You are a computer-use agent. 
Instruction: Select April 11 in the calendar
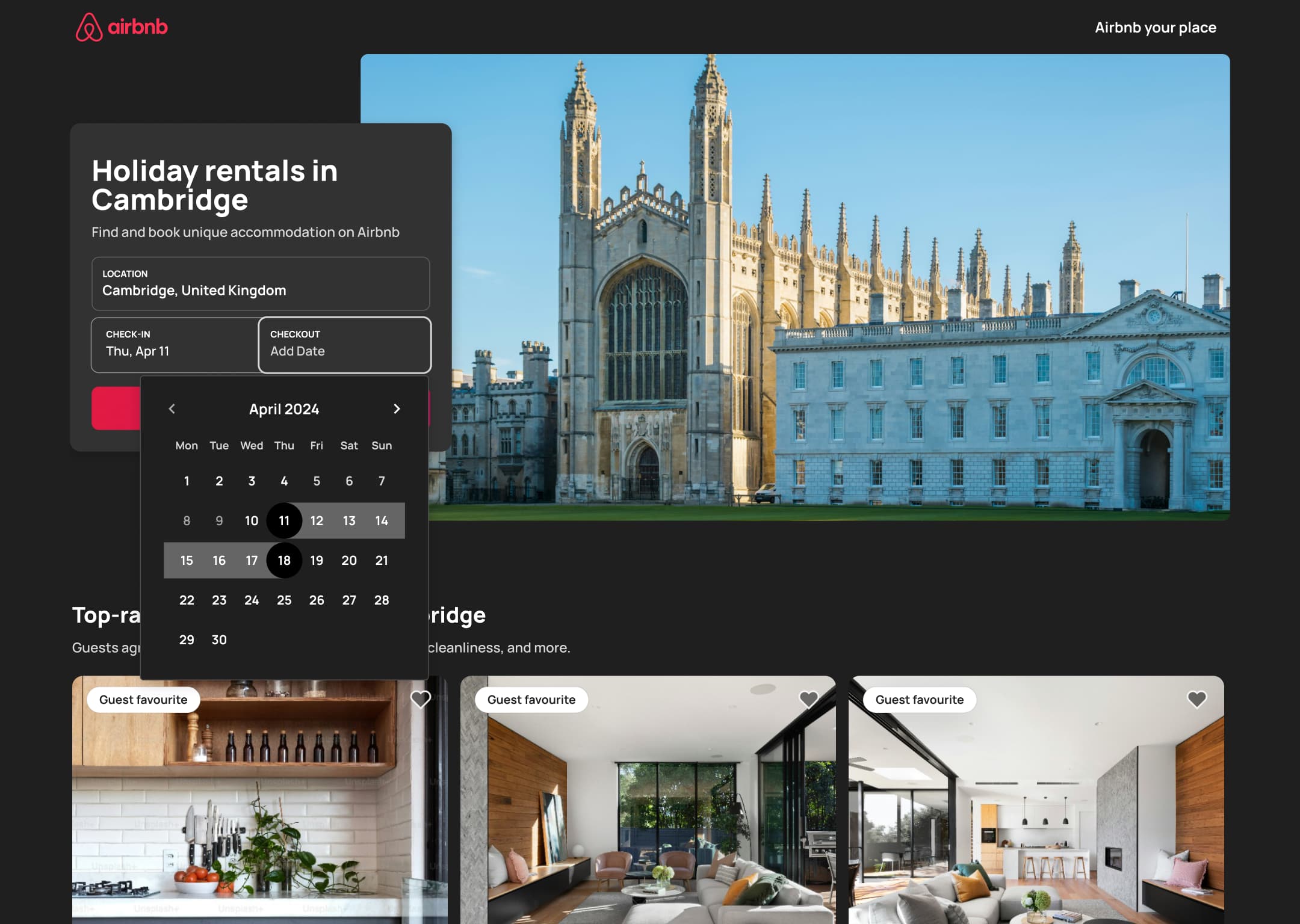click(284, 520)
